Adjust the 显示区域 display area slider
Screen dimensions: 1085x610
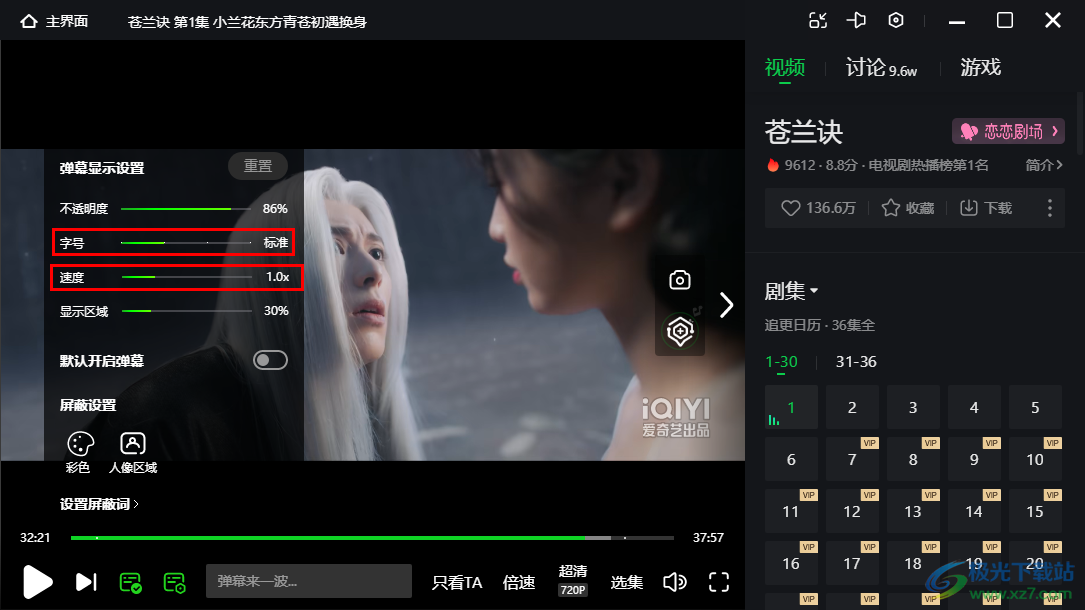pyautogui.click(x=187, y=311)
